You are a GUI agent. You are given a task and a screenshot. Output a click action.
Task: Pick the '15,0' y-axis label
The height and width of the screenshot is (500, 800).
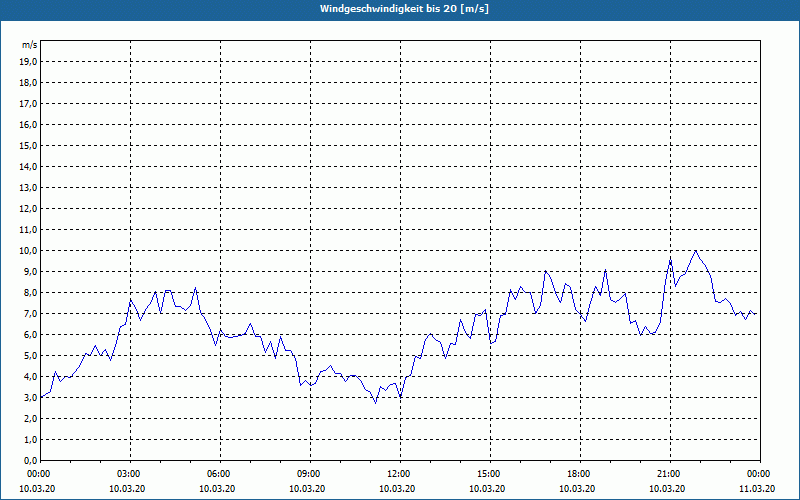click(28, 145)
